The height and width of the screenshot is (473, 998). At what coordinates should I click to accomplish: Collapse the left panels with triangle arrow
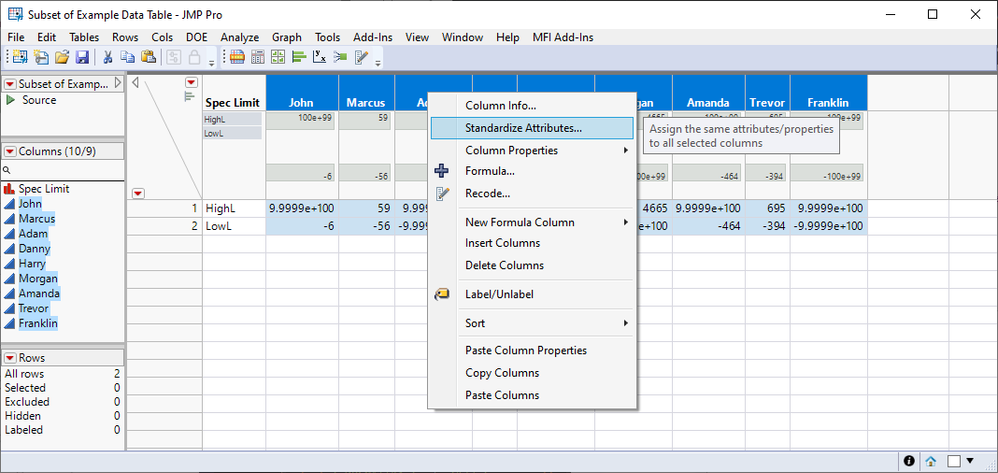[x=136, y=83]
